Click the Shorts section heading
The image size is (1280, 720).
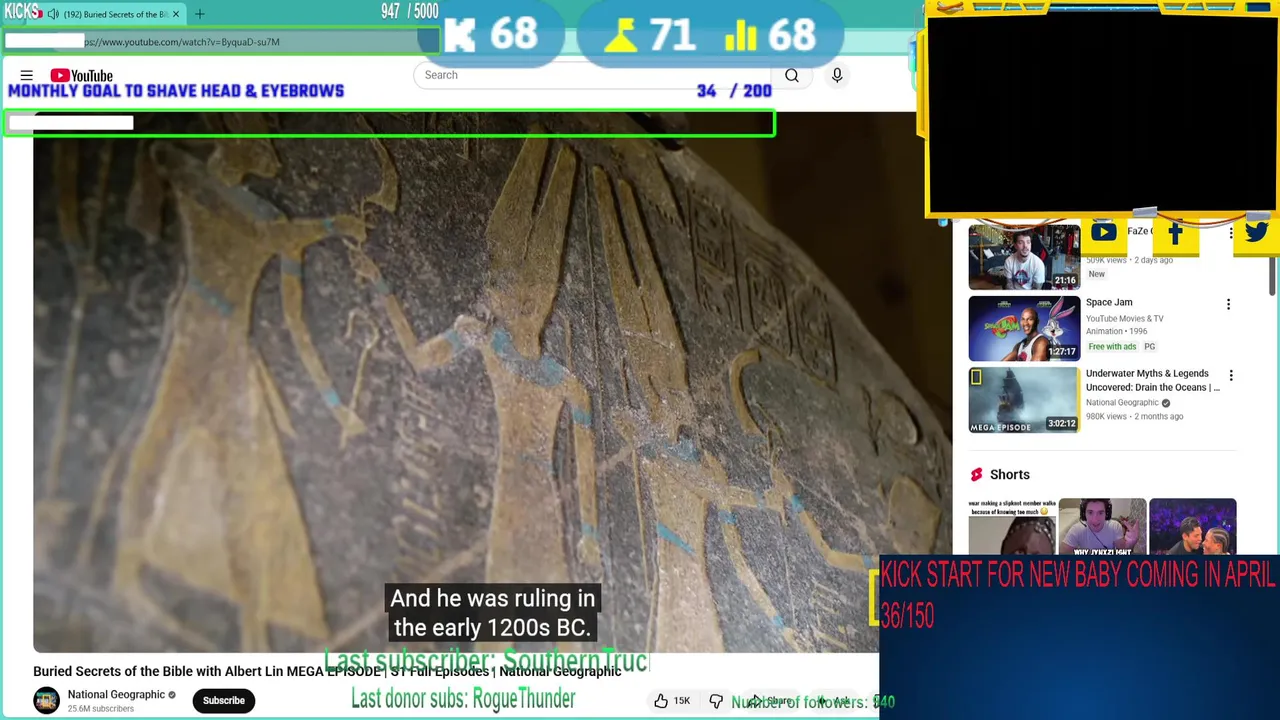coord(1009,475)
